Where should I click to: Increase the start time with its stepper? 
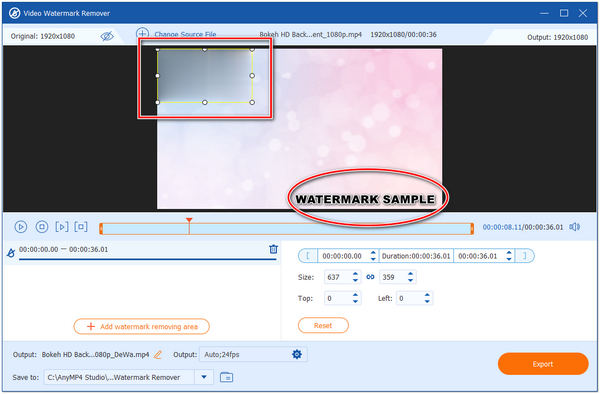(x=373, y=253)
